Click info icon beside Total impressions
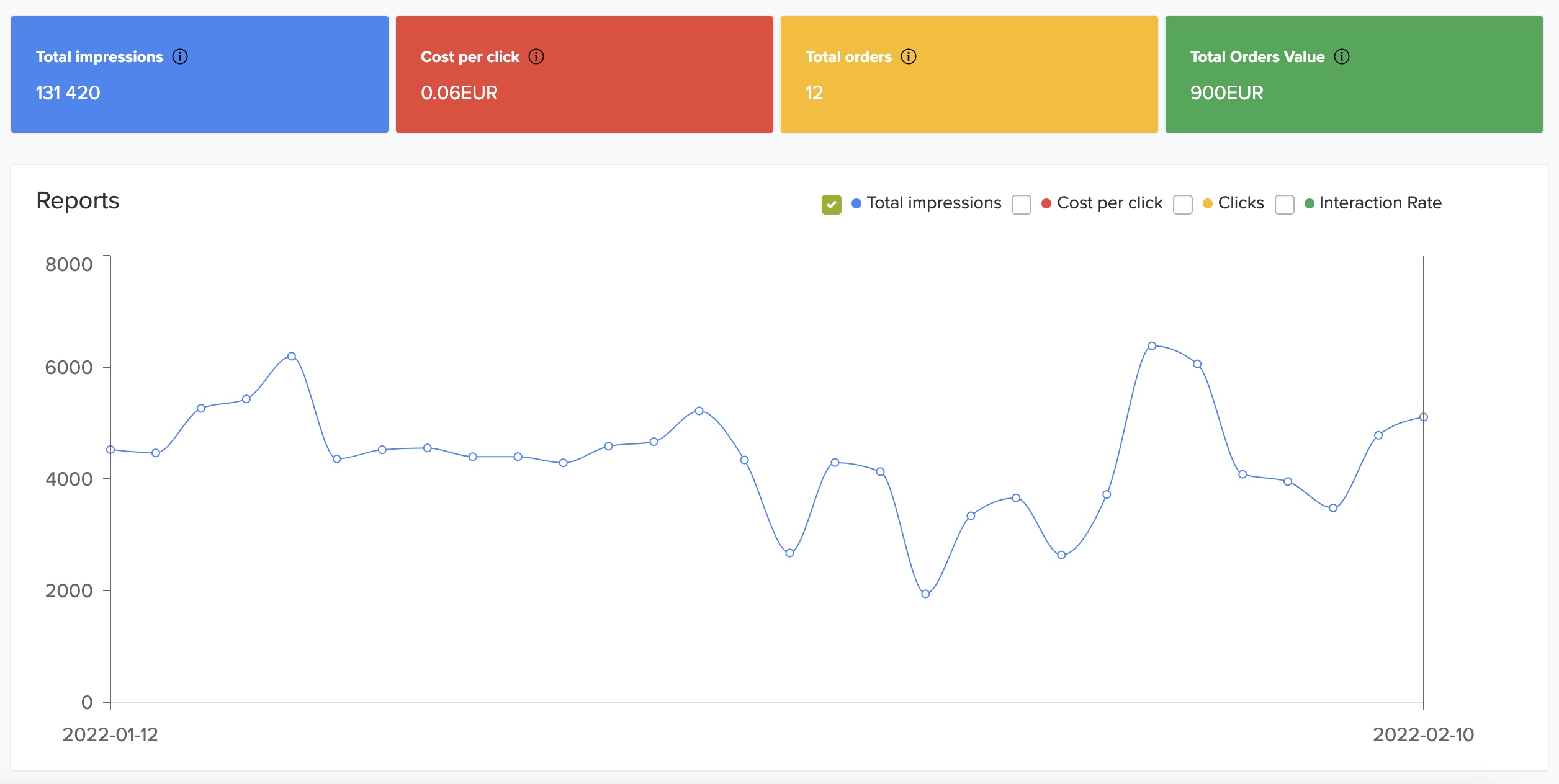Screen dimensions: 1559x784 pos(180,56)
